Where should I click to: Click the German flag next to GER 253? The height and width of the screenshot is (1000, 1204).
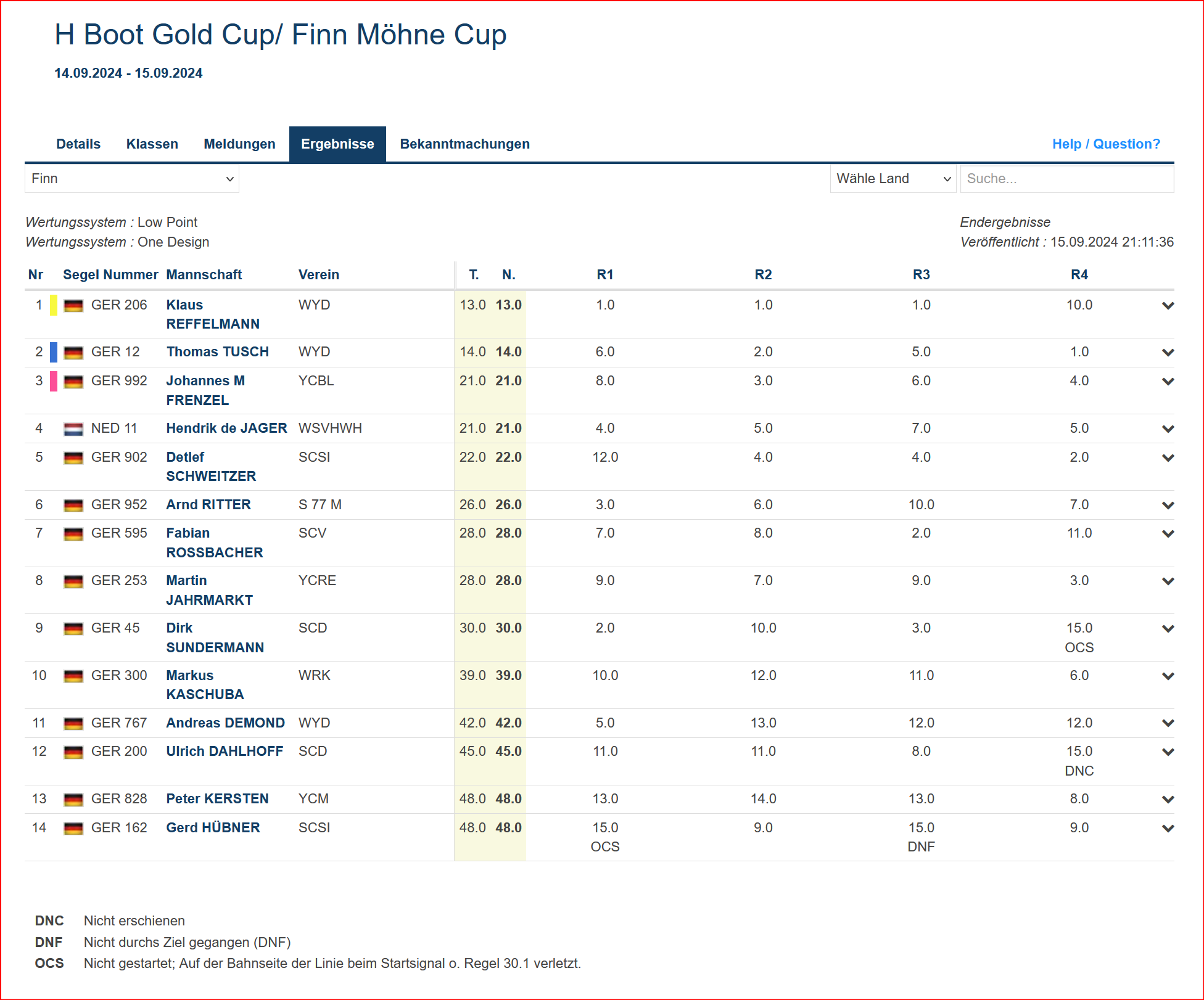pyautogui.click(x=73, y=581)
